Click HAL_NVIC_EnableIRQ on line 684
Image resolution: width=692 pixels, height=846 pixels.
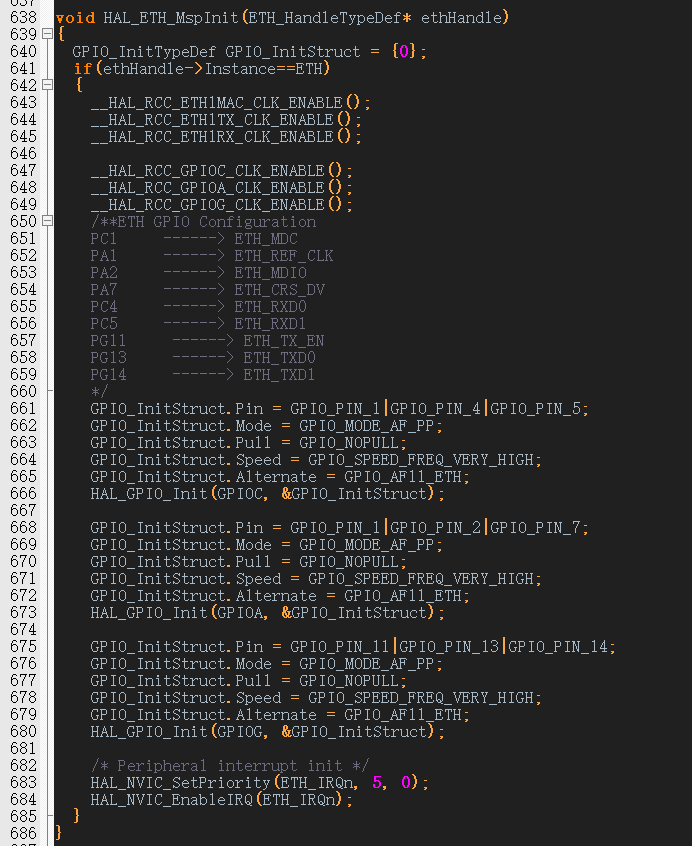coord(172,800)
